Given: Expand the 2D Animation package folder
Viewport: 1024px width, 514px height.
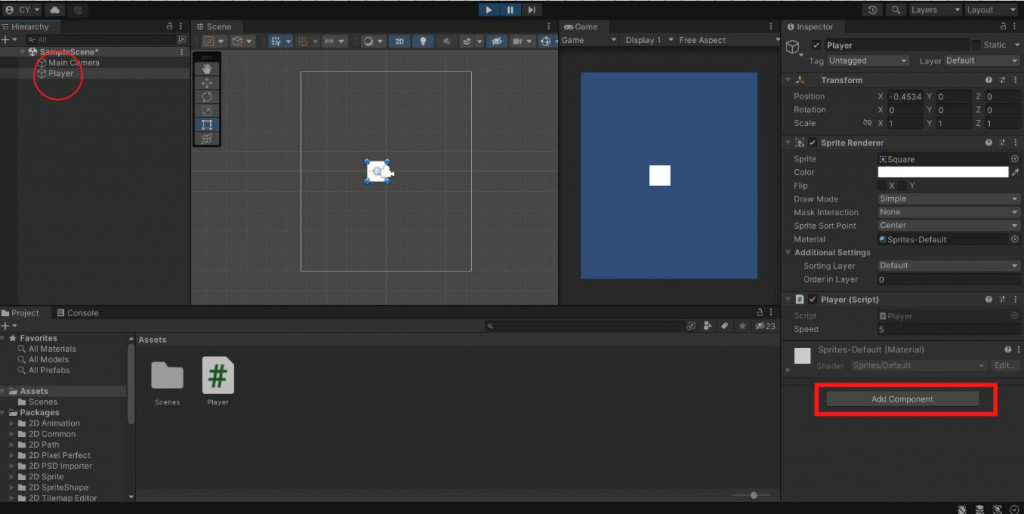Looking at the screenshot, I should tap(11, 423).
